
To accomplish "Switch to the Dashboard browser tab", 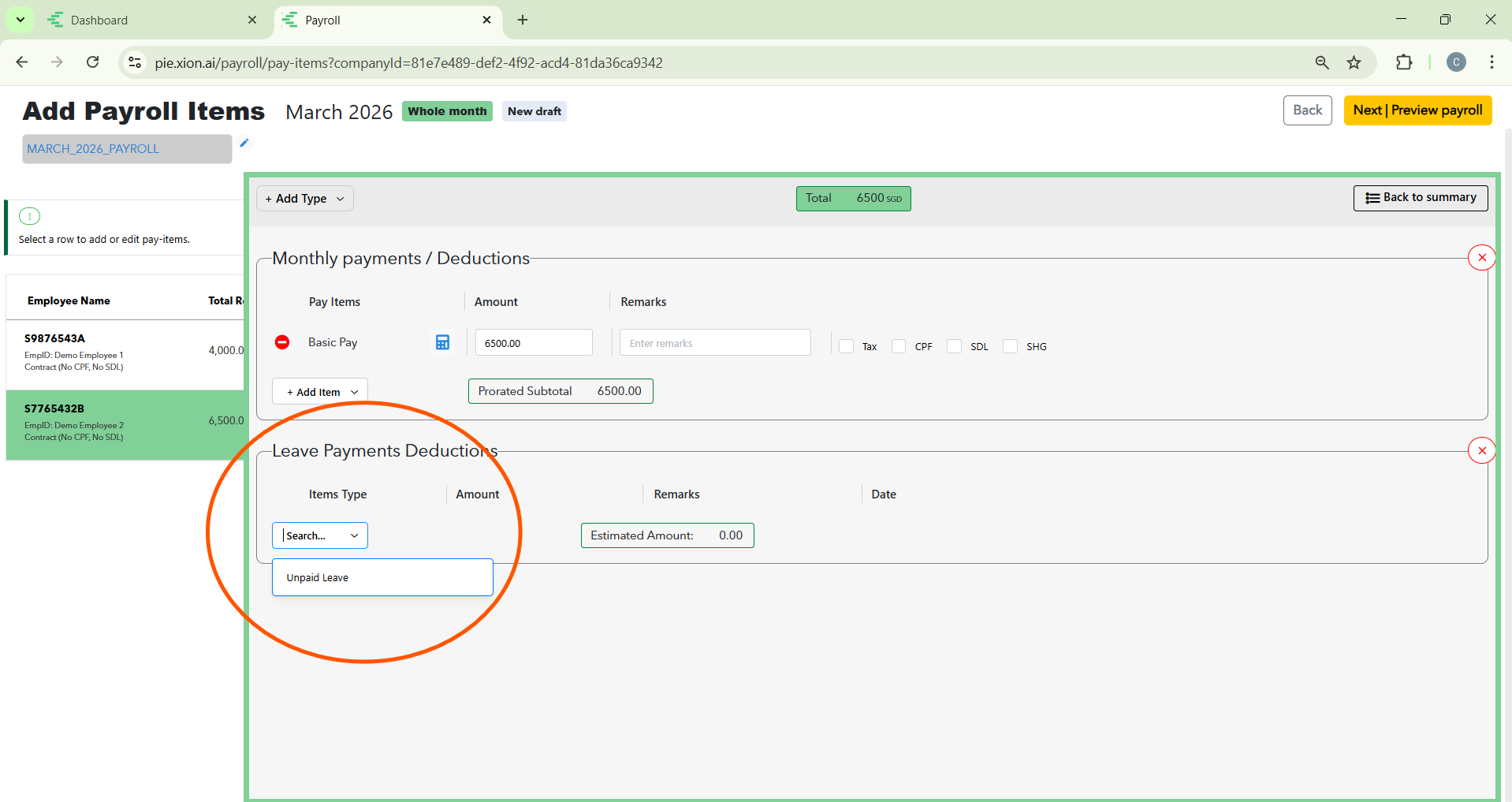I will pyautogui.click(x=150, y=21).
